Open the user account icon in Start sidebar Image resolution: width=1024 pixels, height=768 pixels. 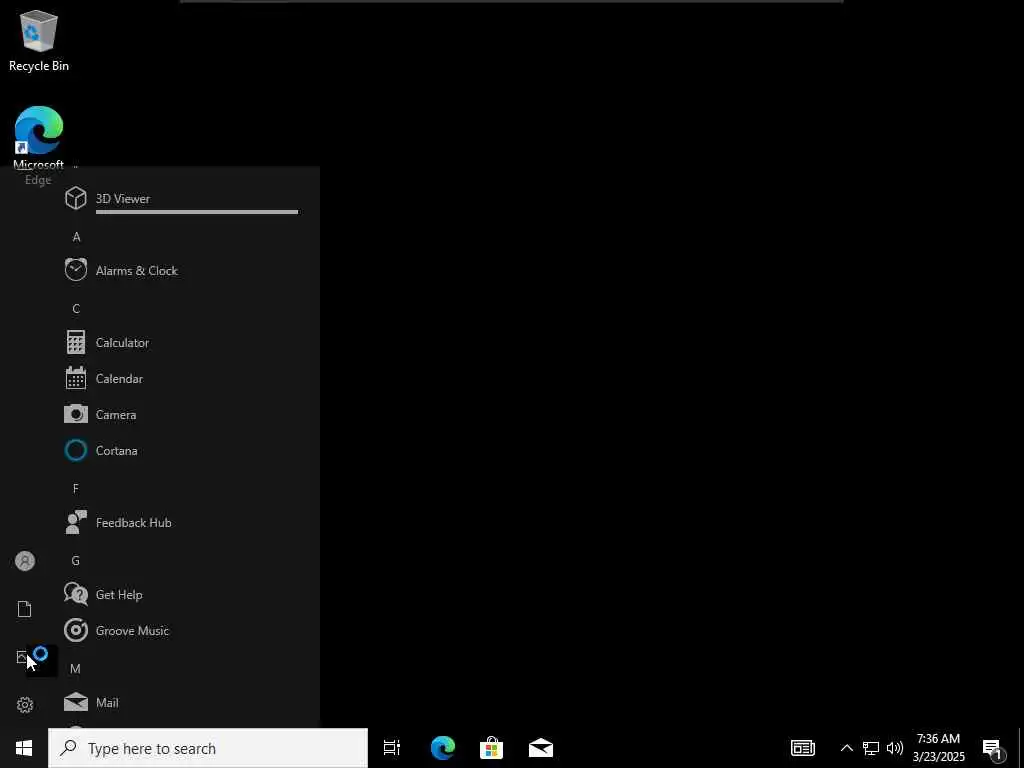pyautogui.click(x=25, y=561)
